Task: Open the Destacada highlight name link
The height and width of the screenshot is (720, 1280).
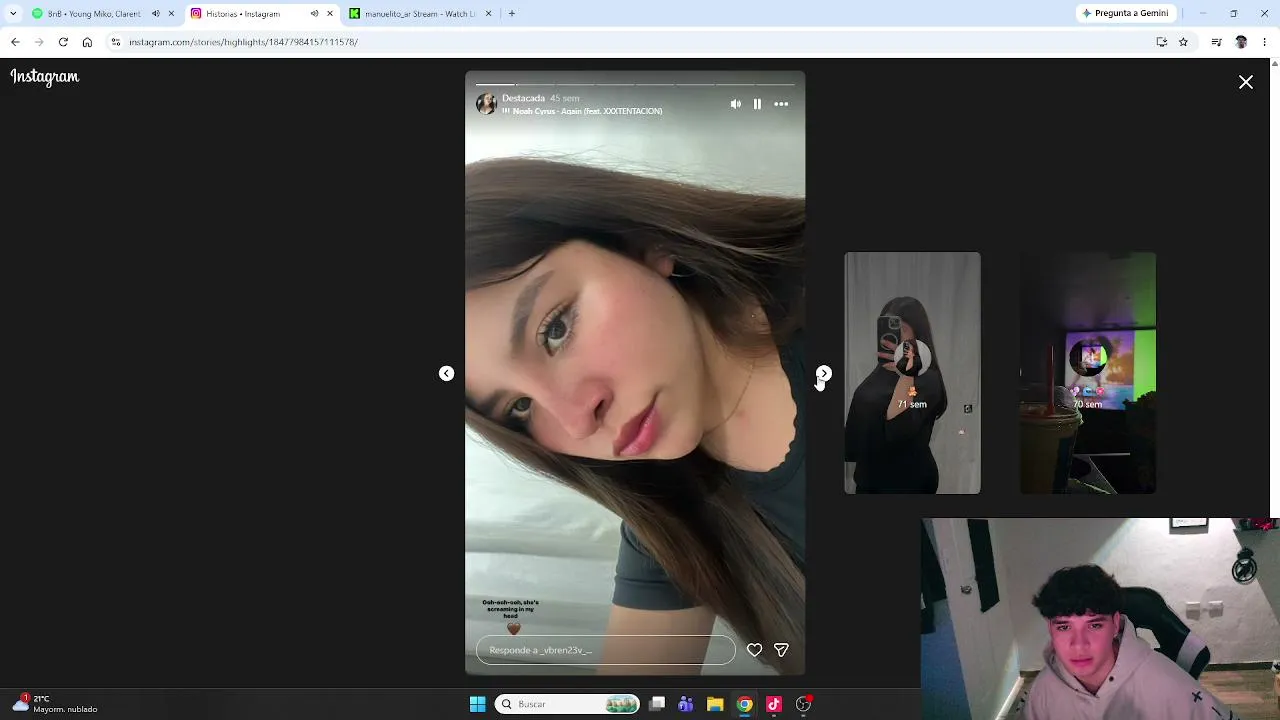Action: coord(523,98)
